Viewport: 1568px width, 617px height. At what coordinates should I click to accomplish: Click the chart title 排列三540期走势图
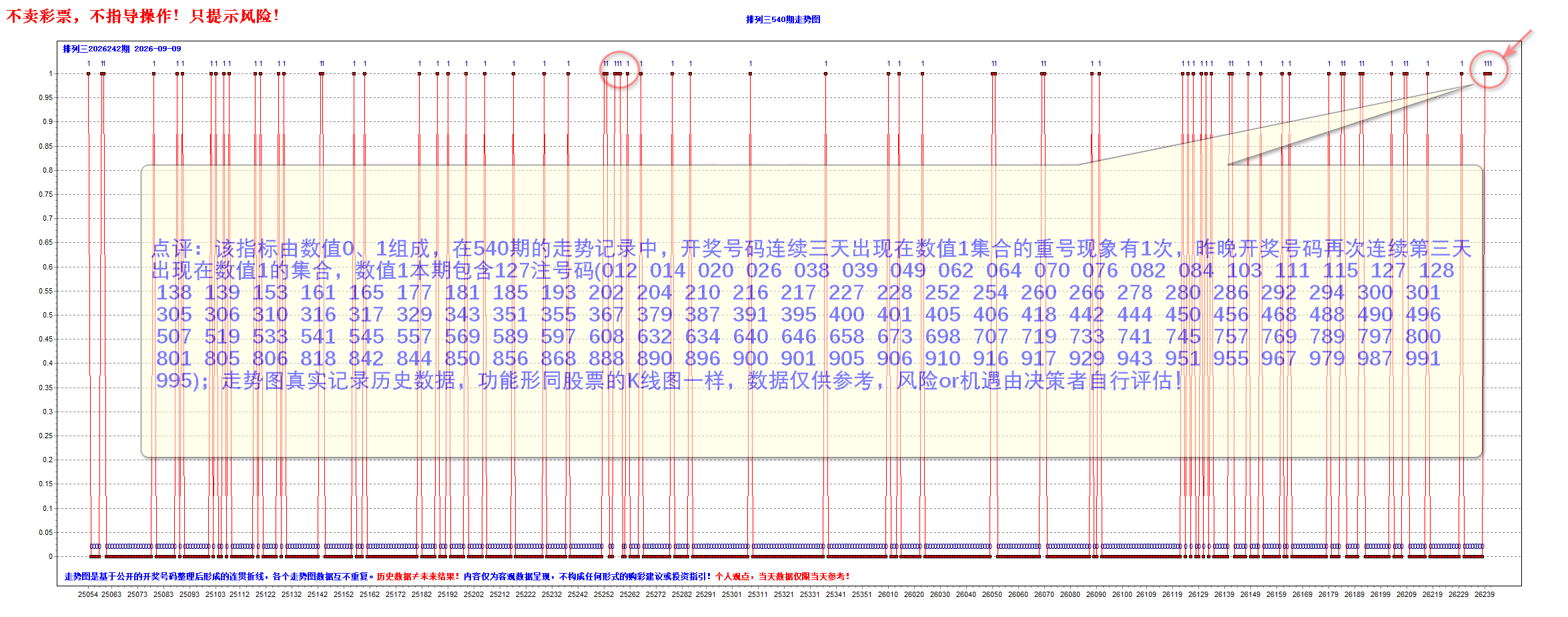[x=783, y=19]
